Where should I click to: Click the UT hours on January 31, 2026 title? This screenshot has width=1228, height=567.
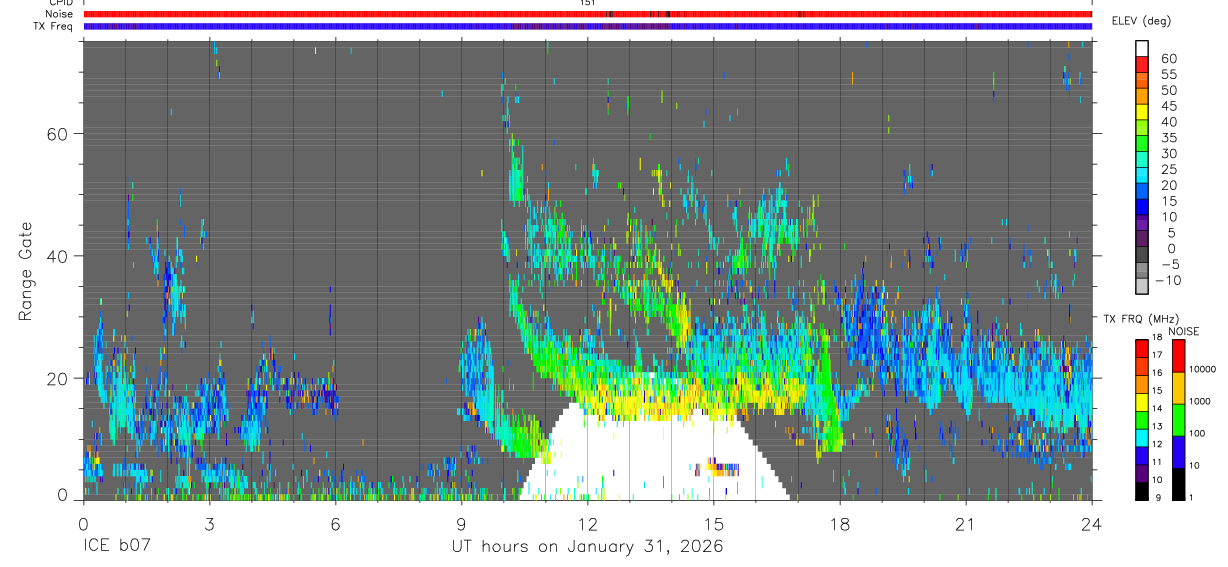[588, 548]
